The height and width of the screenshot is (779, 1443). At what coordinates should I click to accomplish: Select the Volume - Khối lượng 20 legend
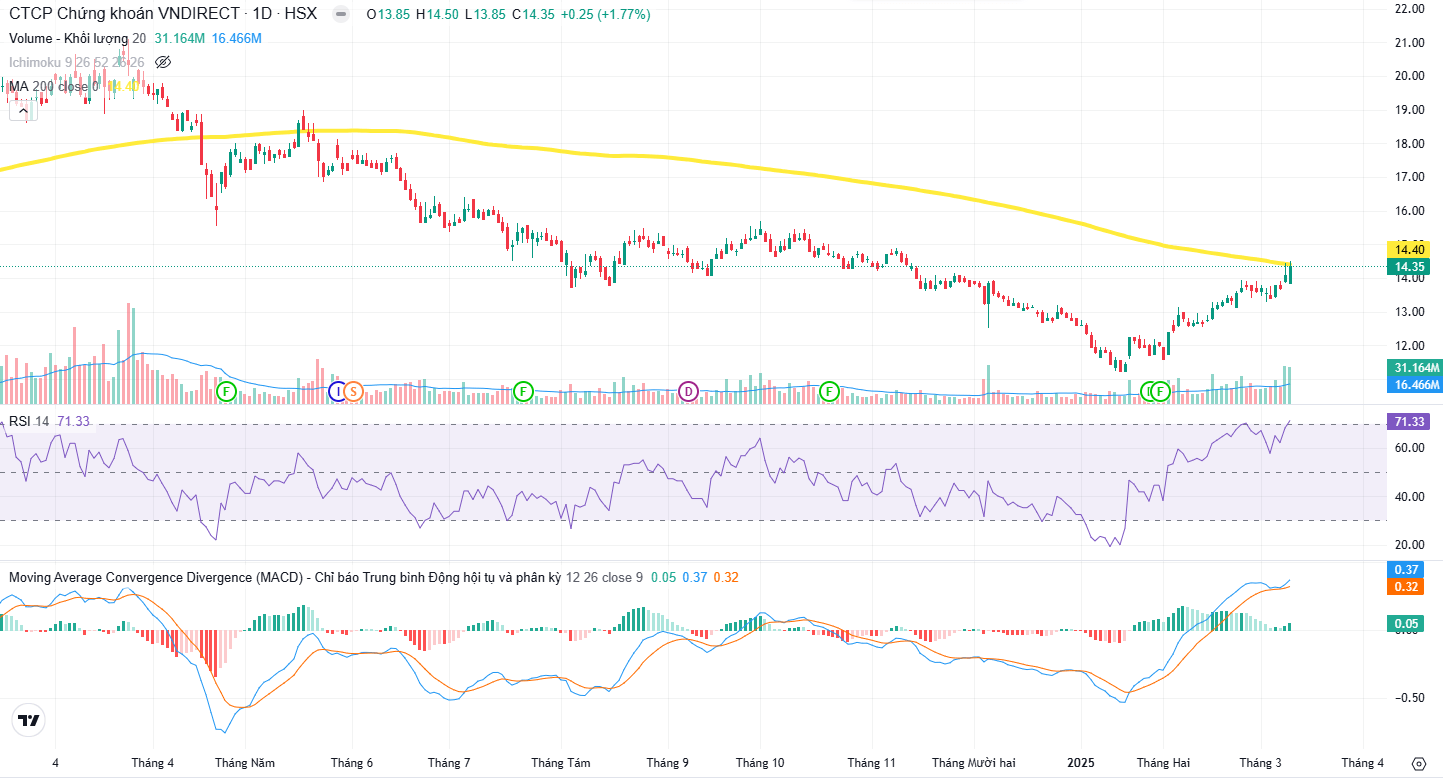tap(78, 38)
